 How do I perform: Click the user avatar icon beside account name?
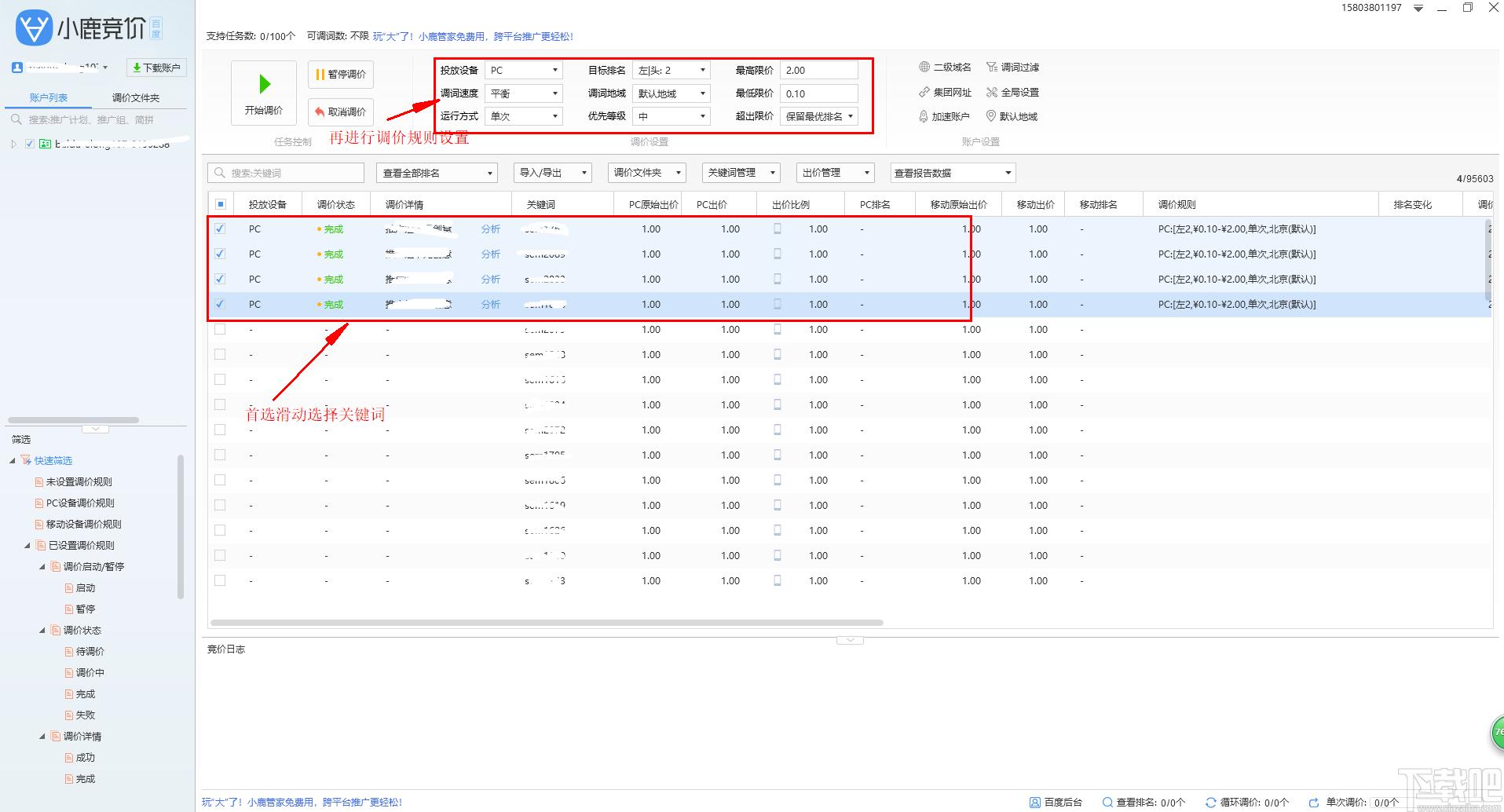17,68
